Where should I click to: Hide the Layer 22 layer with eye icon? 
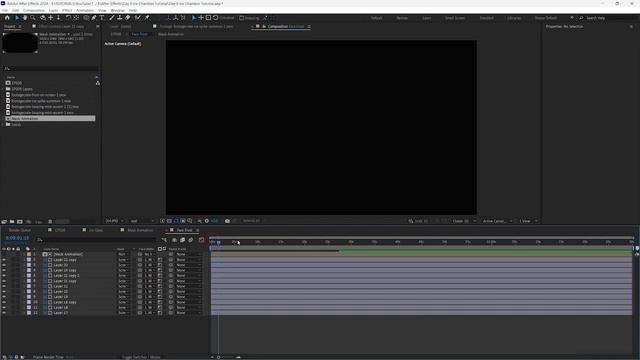(x=4, y=265)
